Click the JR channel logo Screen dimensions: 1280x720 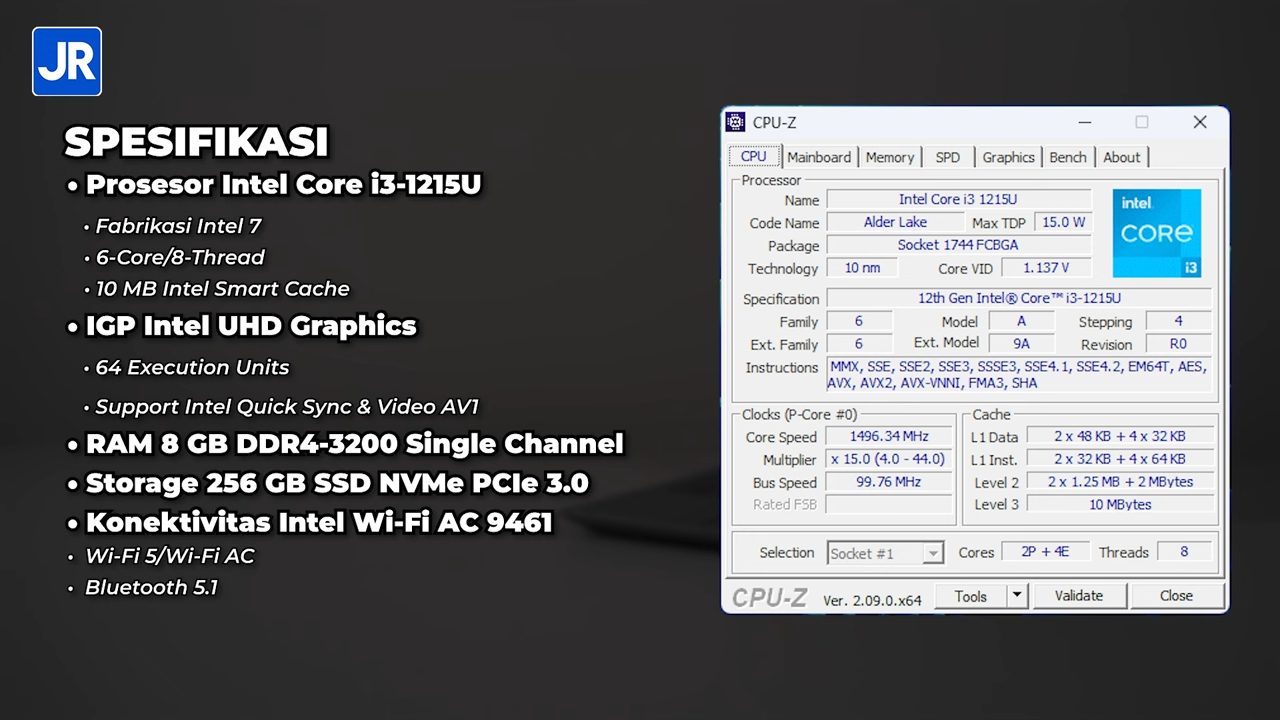click(67, 62)
